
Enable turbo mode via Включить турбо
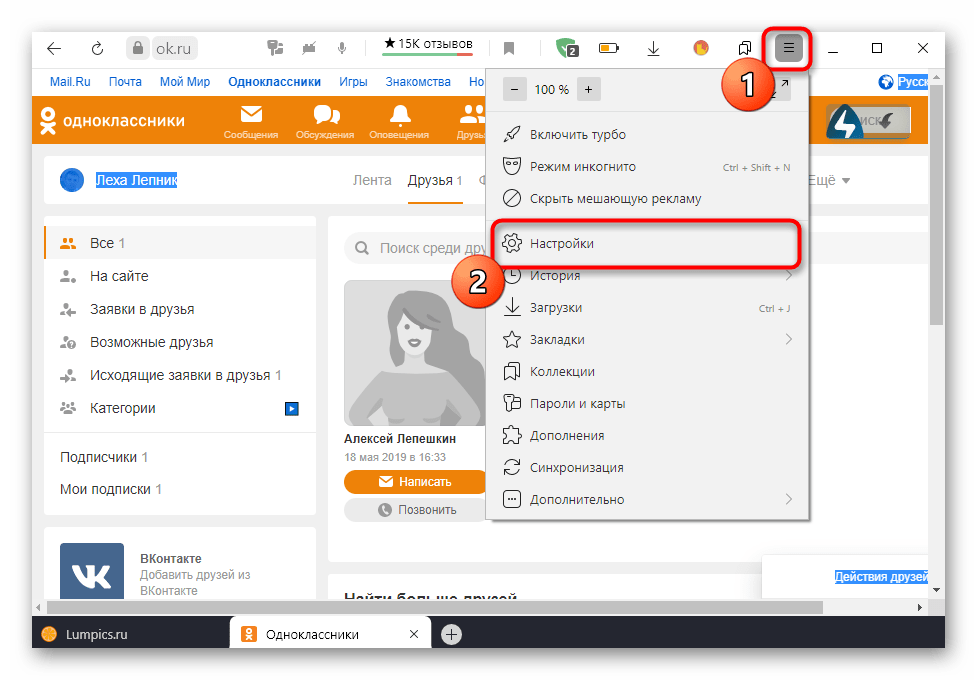577,135
